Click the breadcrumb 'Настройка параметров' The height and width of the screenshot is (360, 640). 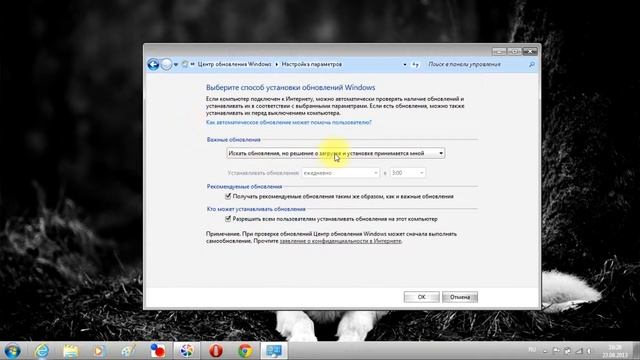pyautogui.click(x=312, y=64)
